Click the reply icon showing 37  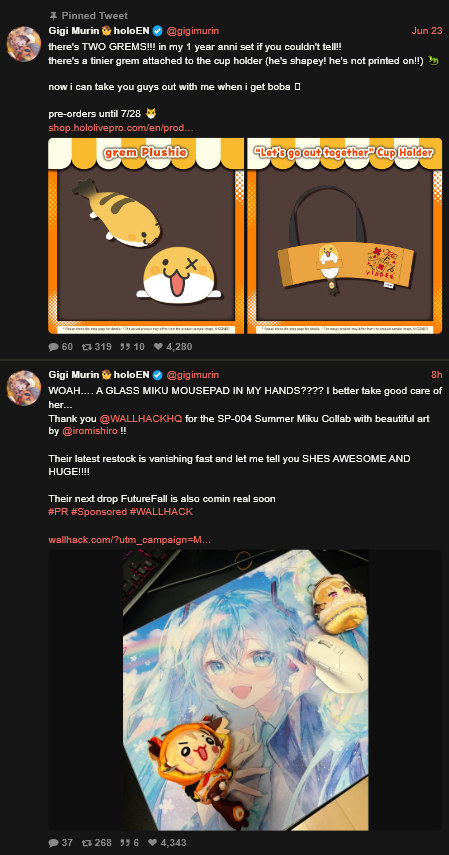[x=53, y=842]
